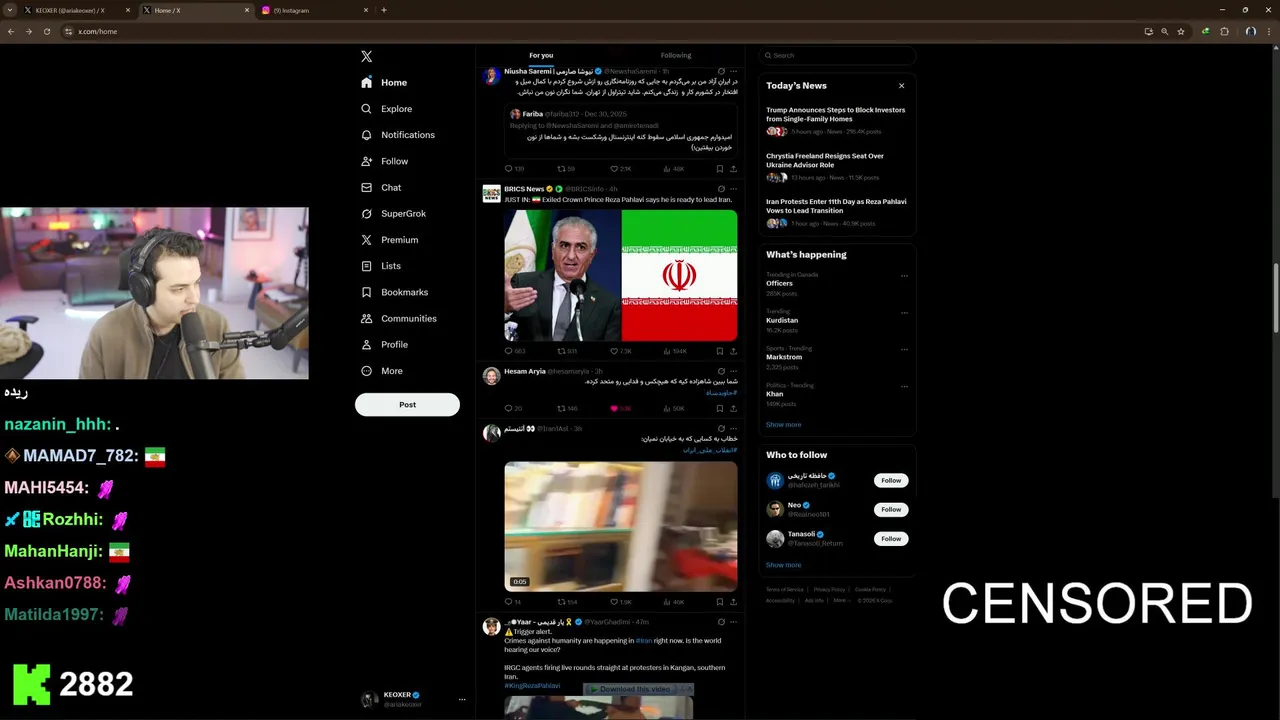Image resolution: width=1280 pixels, height=720 pixels.
Task: Open more options for Kurdistan trend
Action: tap(904, 313)
